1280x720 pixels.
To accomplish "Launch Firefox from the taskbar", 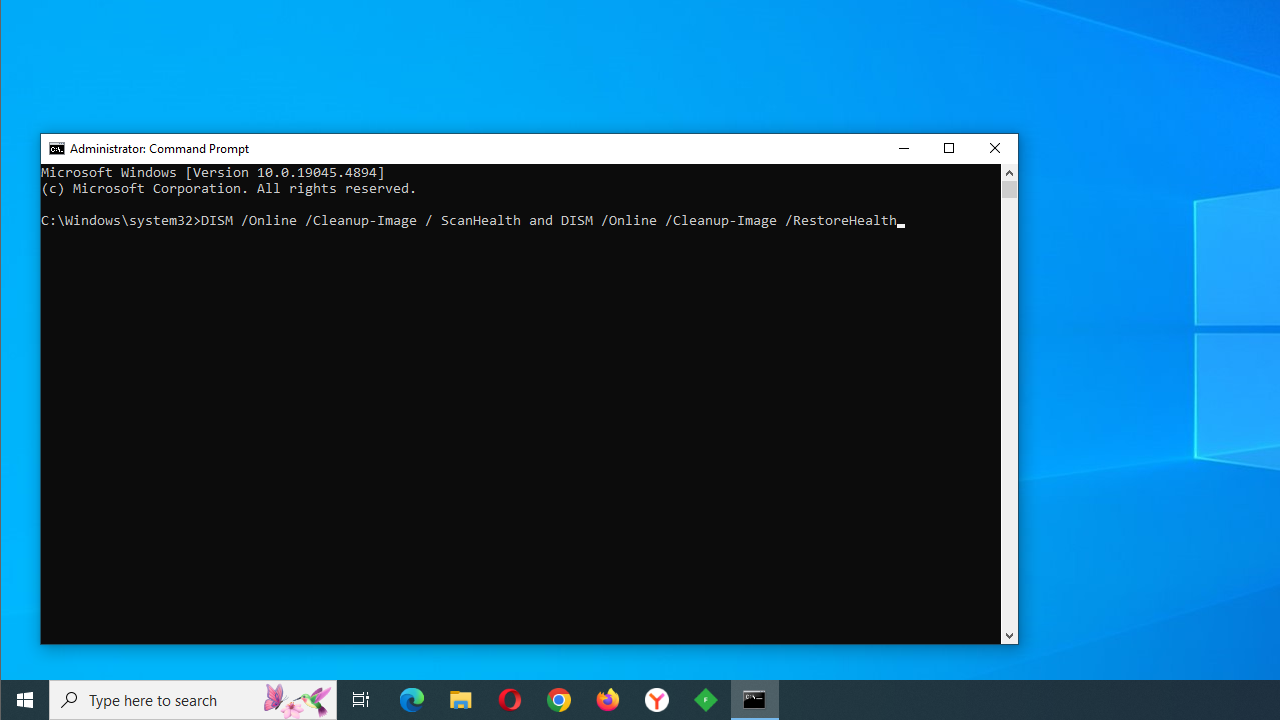I will click(x=608, y=700).
